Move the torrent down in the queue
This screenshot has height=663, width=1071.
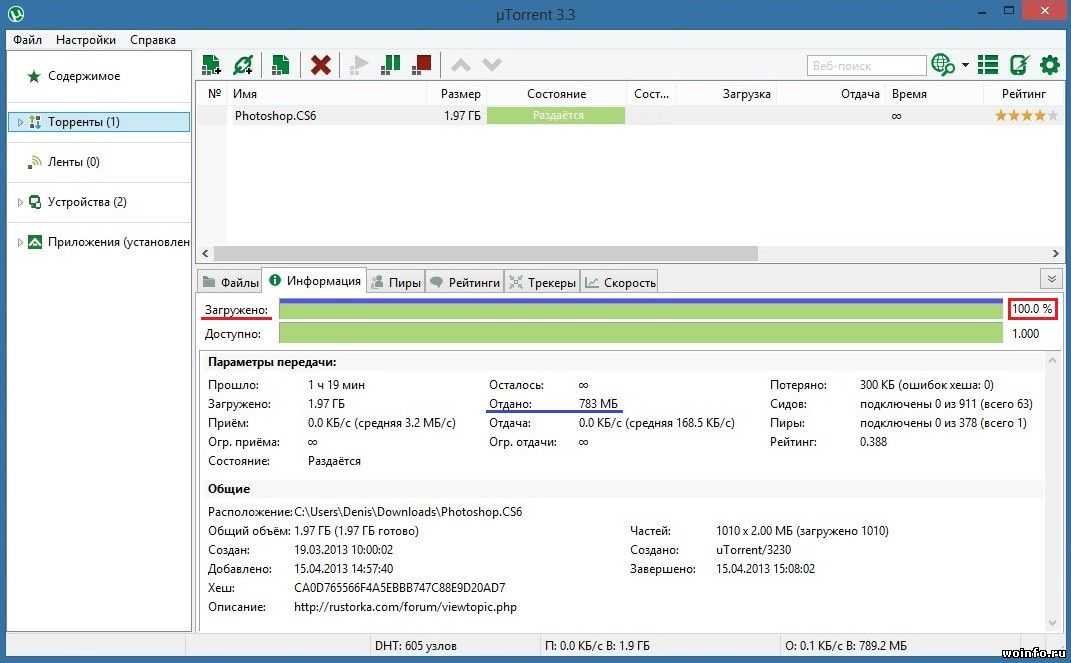point(492,65)
